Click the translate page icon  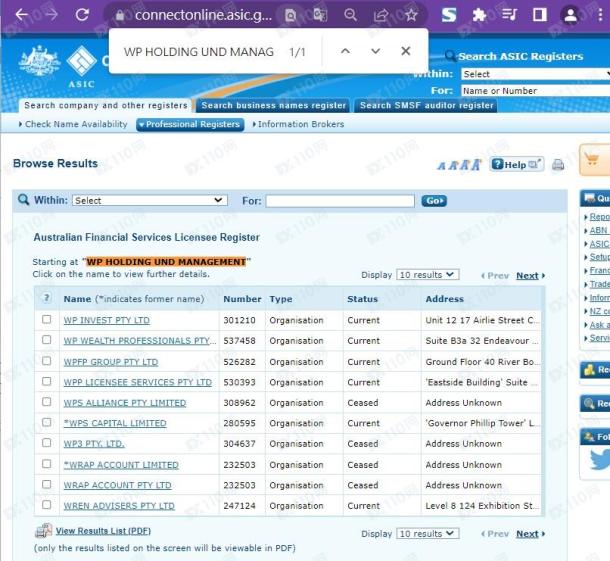coord(320,15)
